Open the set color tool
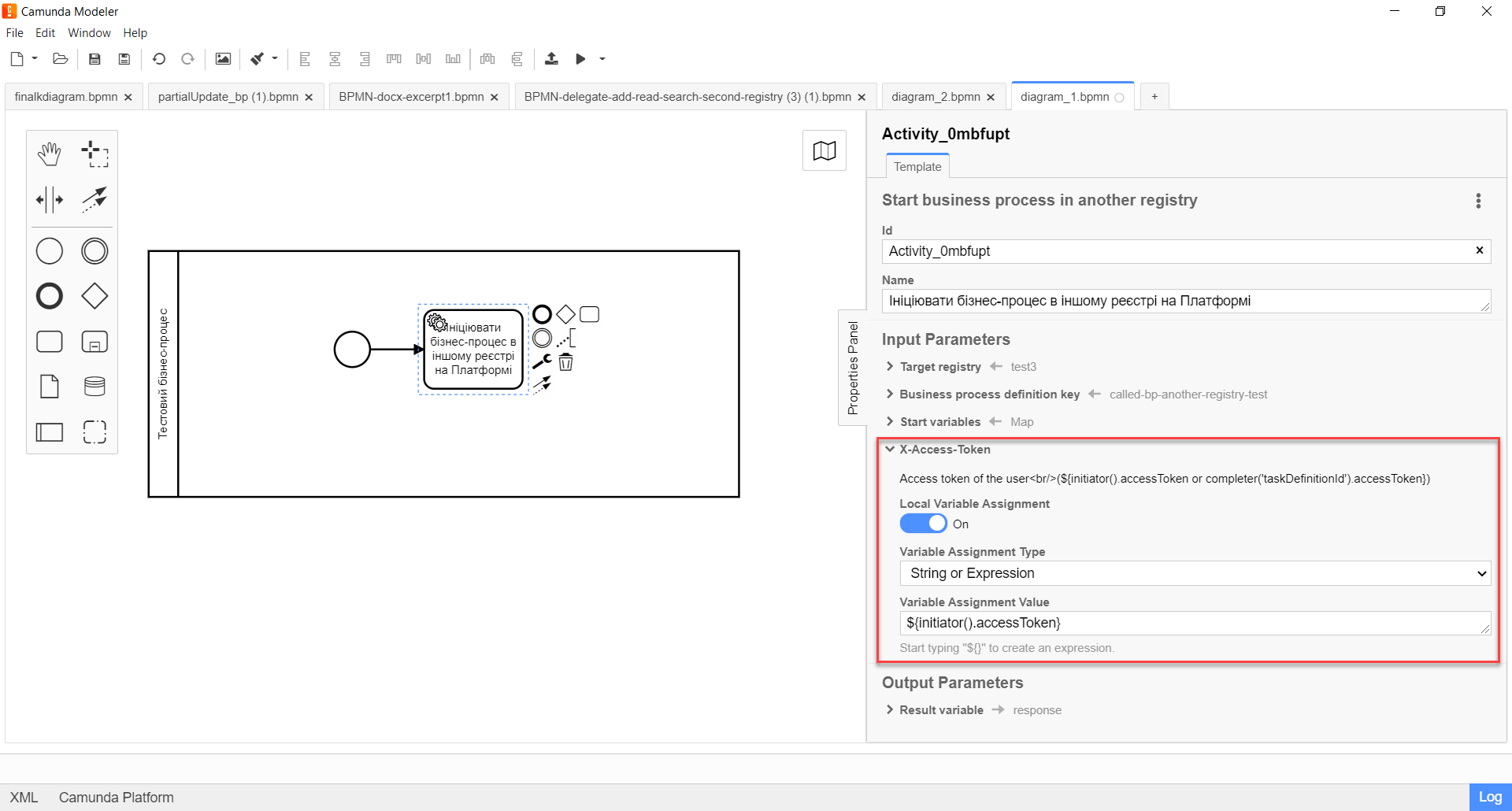Screen dimensions: 1512x811 [x=258, y=59]
